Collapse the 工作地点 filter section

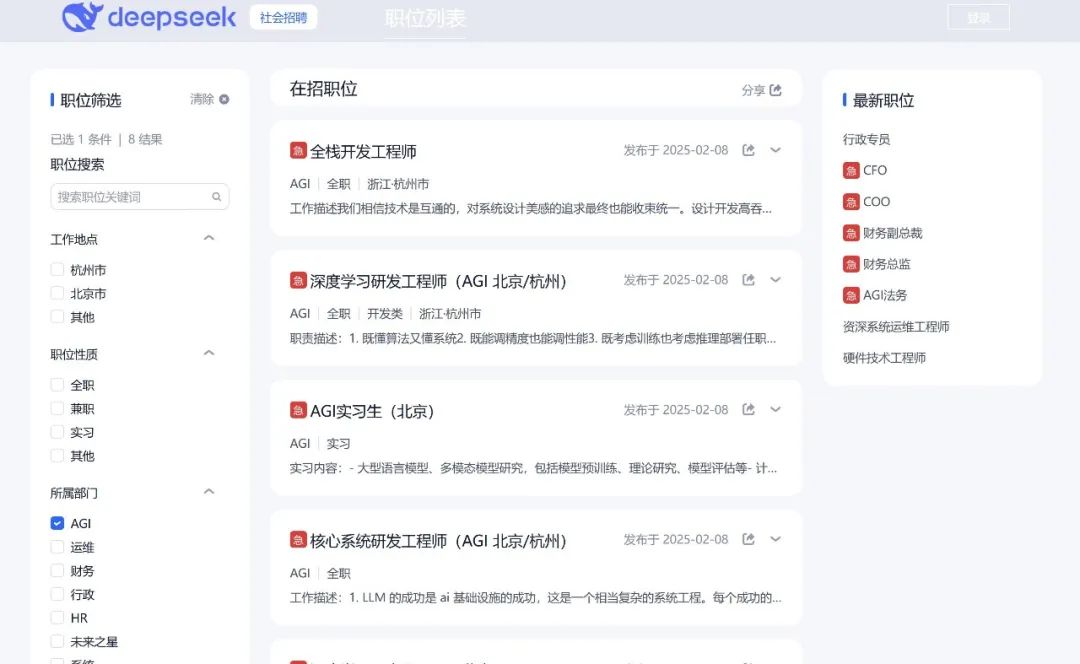(209, 238)
